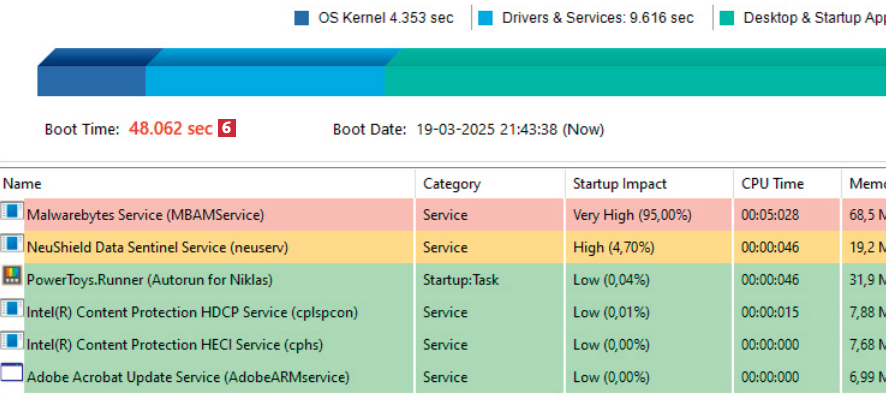Sort by the Category column header
886x400 pixels.
coord(451,184)
